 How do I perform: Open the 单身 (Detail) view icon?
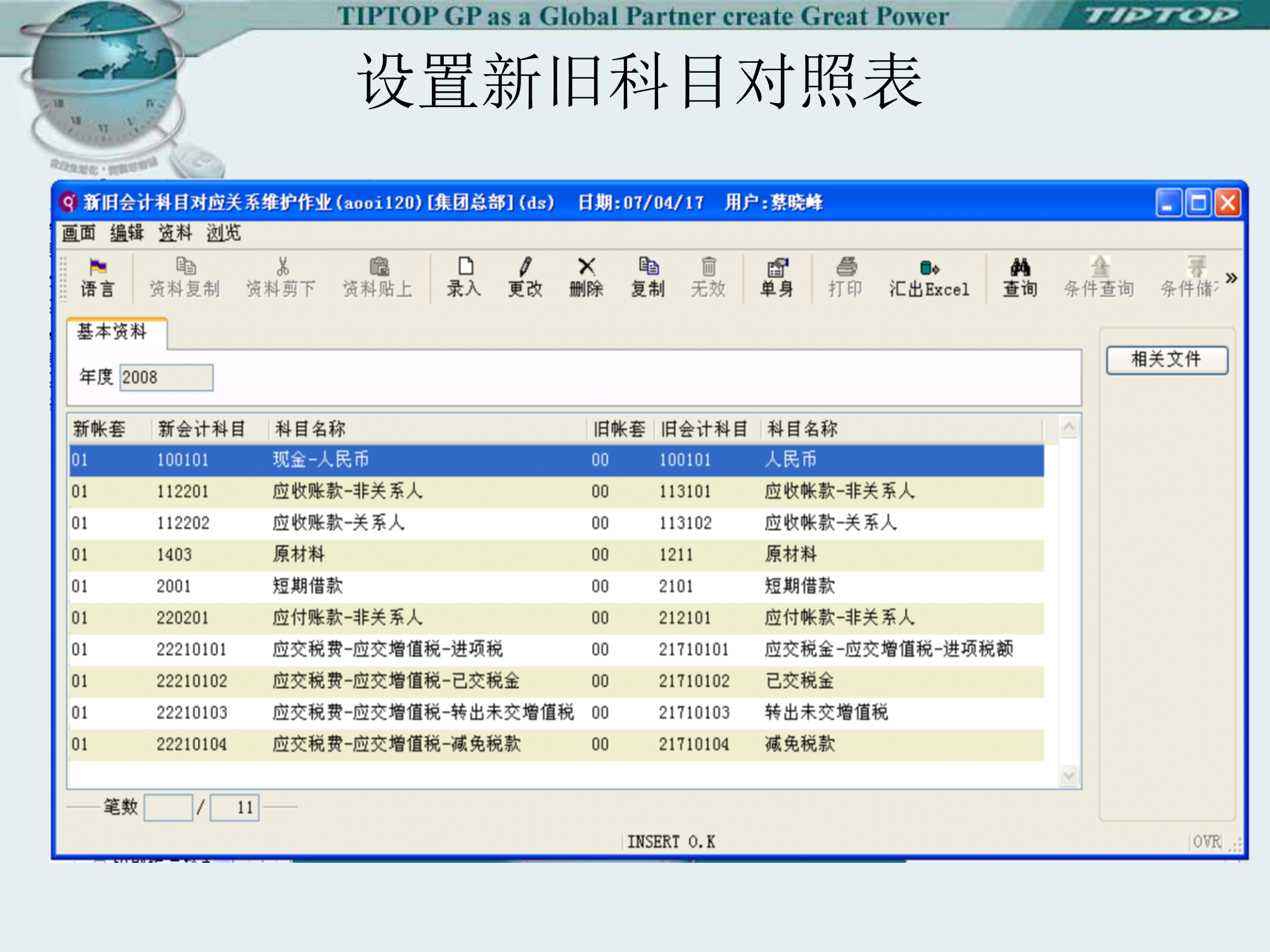click(x=777, y=278)
